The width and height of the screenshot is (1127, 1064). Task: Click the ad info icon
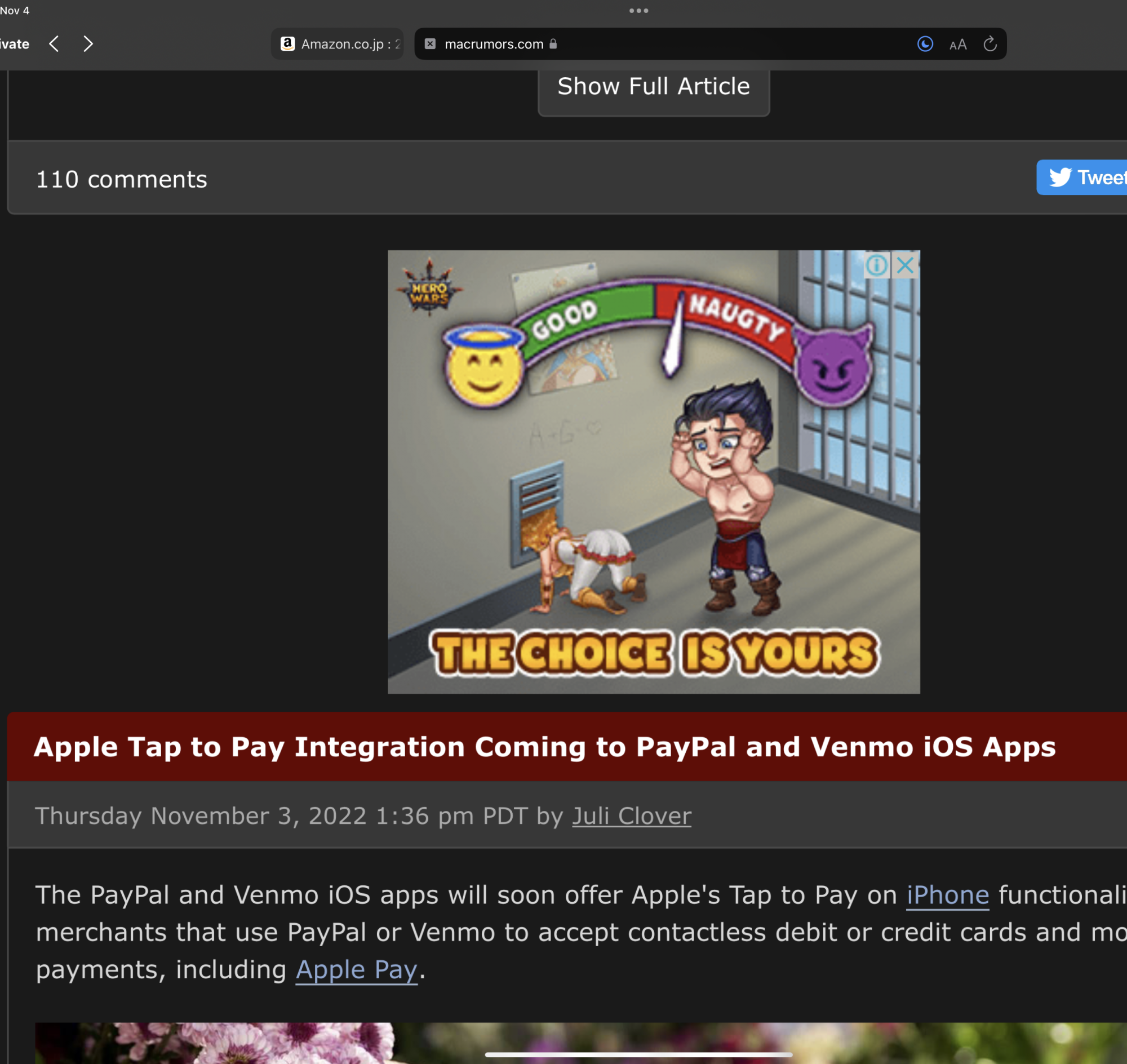coord(876,265)
